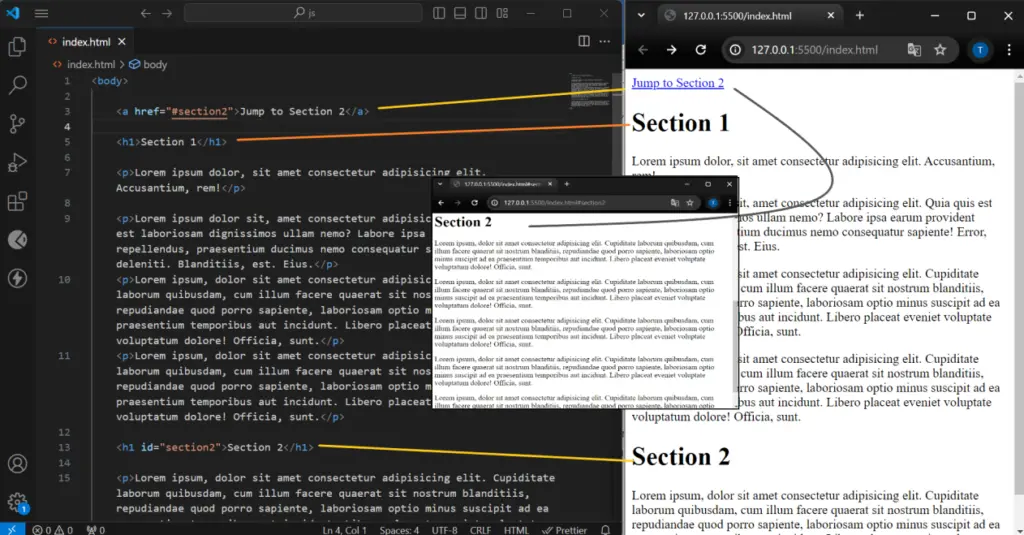Open errors and warnings in status bar
This screenshot has width=1024, height=535.
(53, 530)
